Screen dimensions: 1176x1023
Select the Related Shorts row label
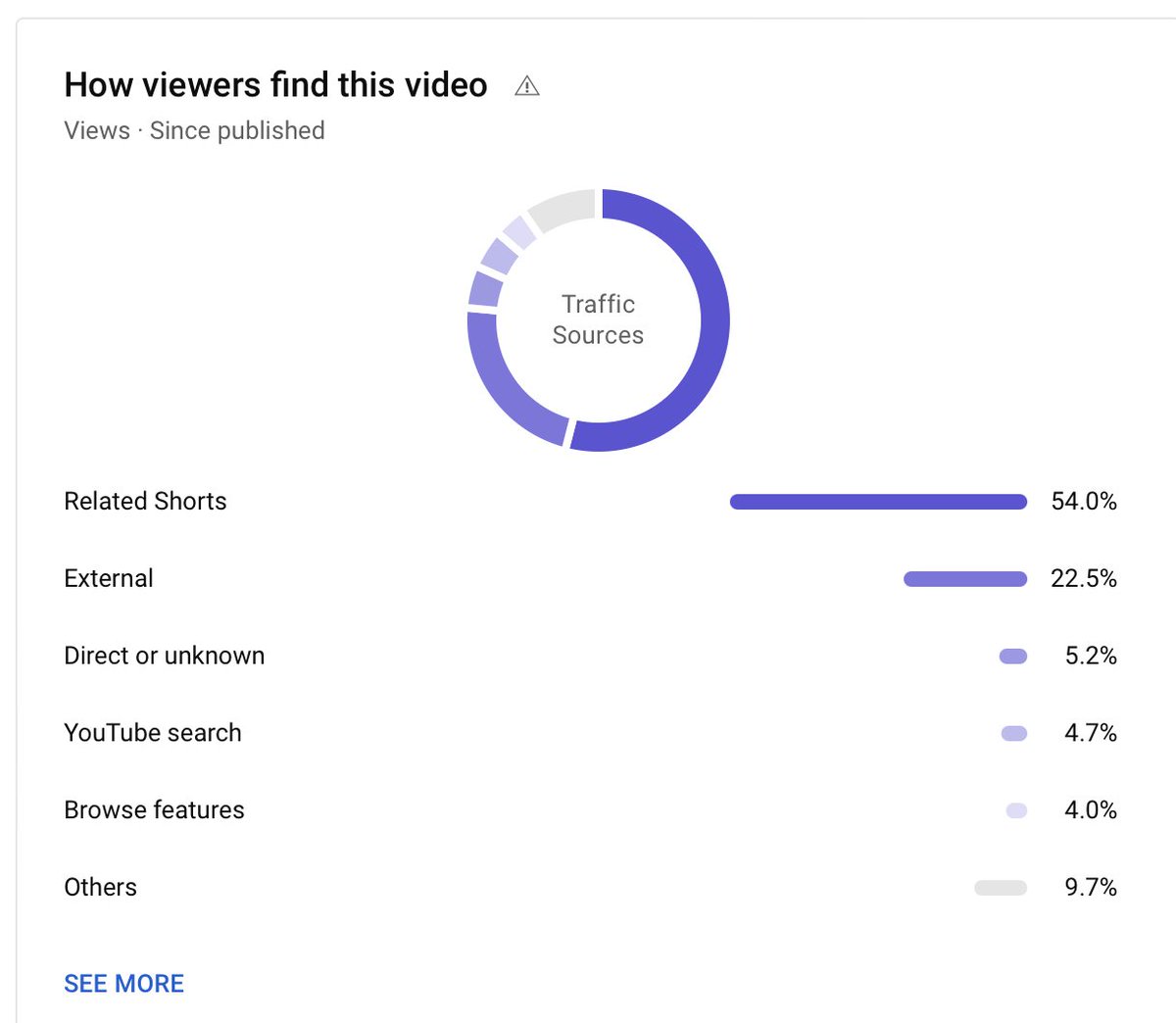[145, 501]
